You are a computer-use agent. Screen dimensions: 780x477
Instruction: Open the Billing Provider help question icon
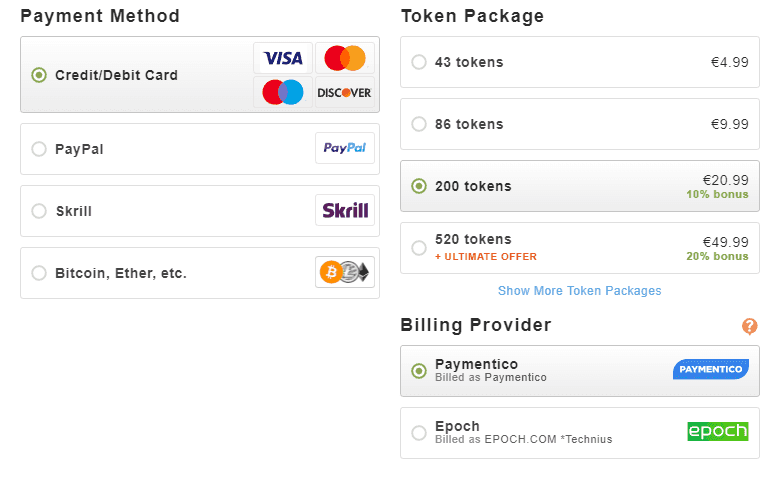click(x=750, y=326)
